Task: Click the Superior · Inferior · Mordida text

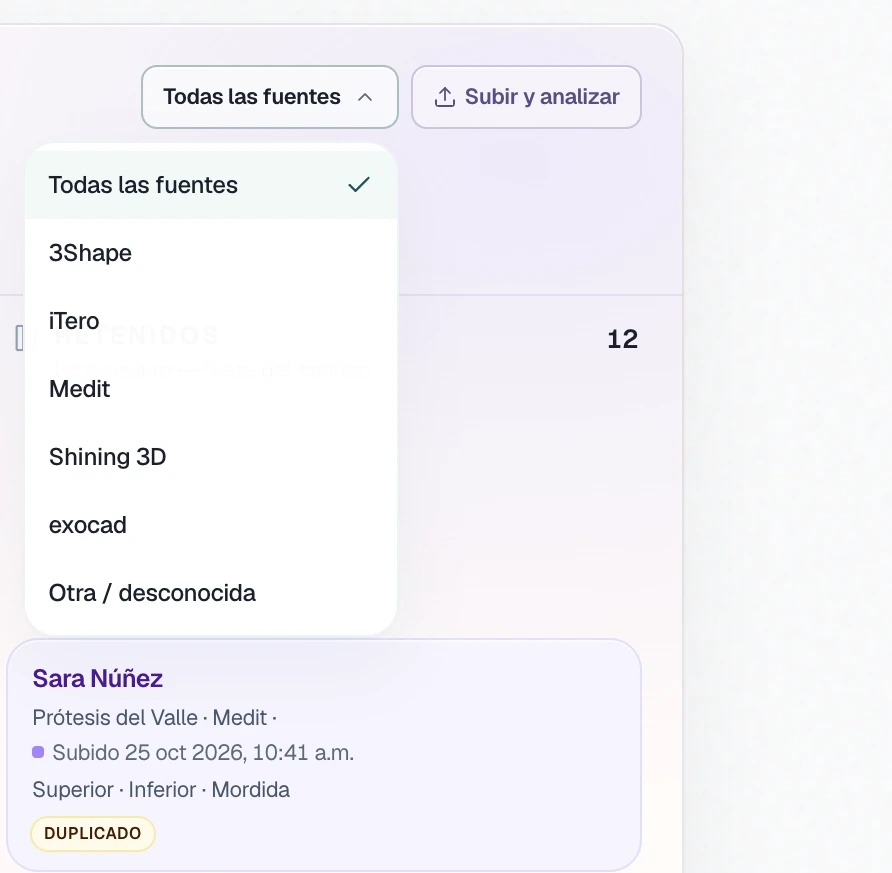Action: point(161,789)
